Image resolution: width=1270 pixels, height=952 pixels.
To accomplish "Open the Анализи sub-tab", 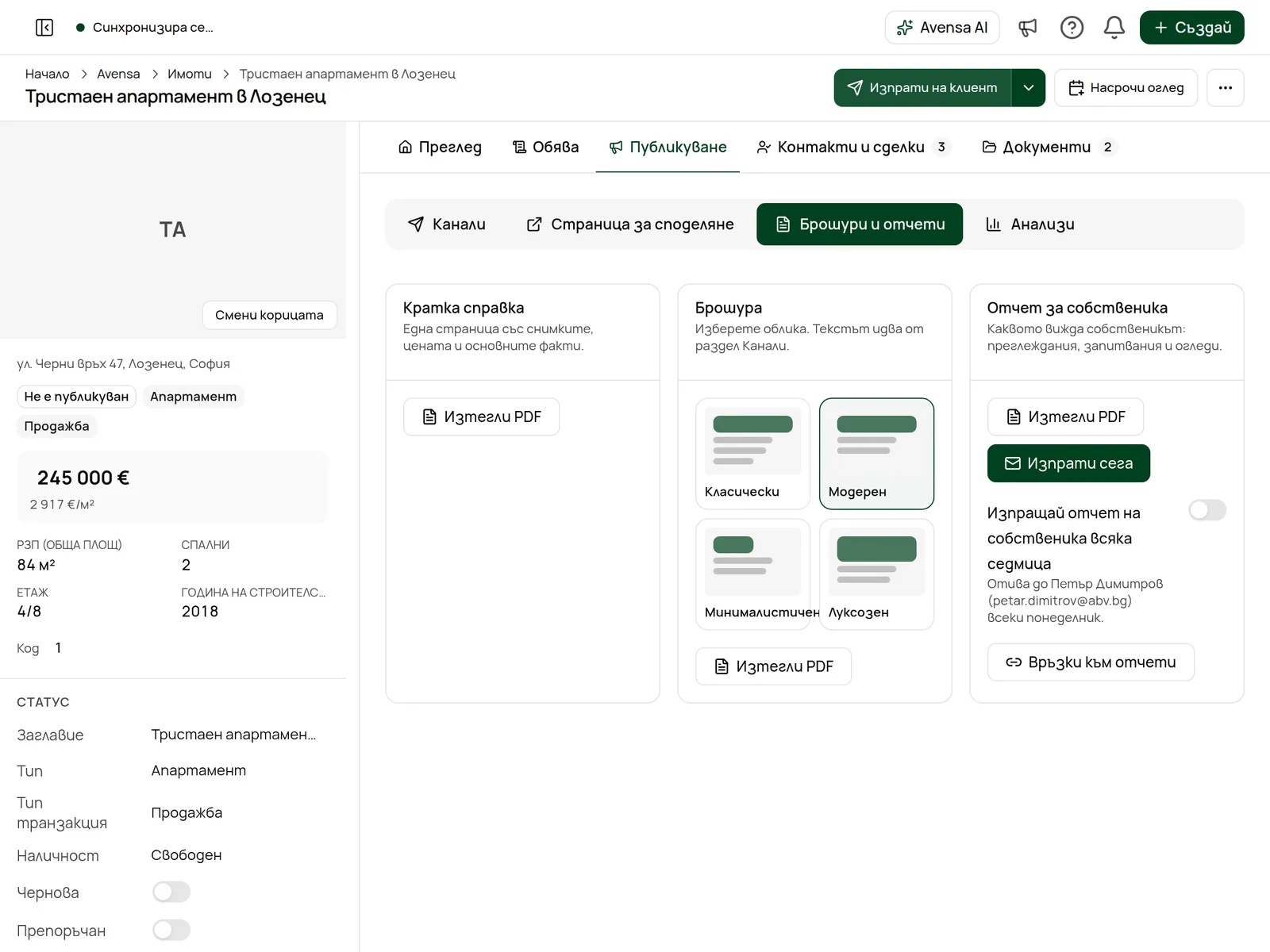I will 1029,225.
